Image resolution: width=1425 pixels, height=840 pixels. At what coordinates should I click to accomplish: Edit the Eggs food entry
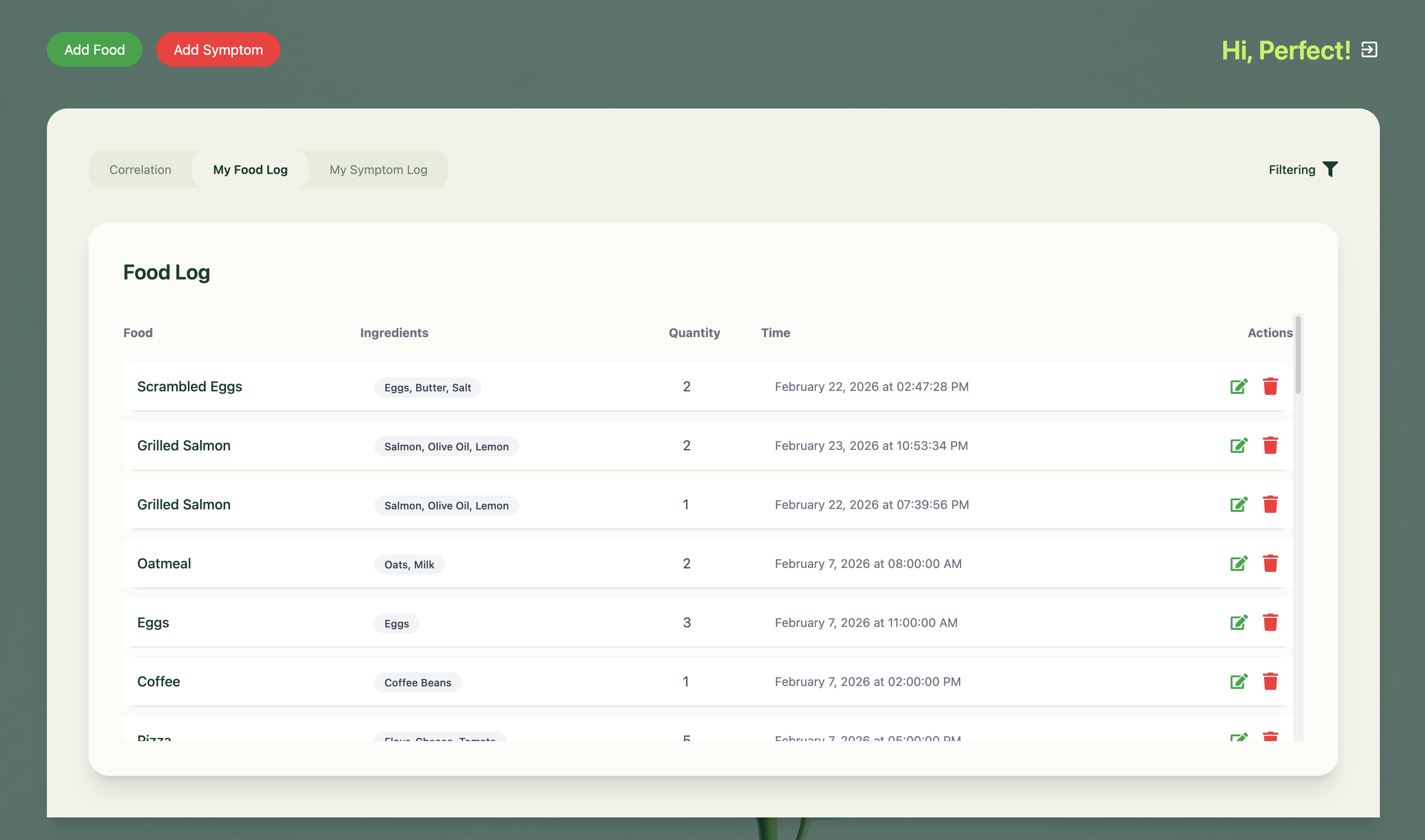click(1238, 623)
